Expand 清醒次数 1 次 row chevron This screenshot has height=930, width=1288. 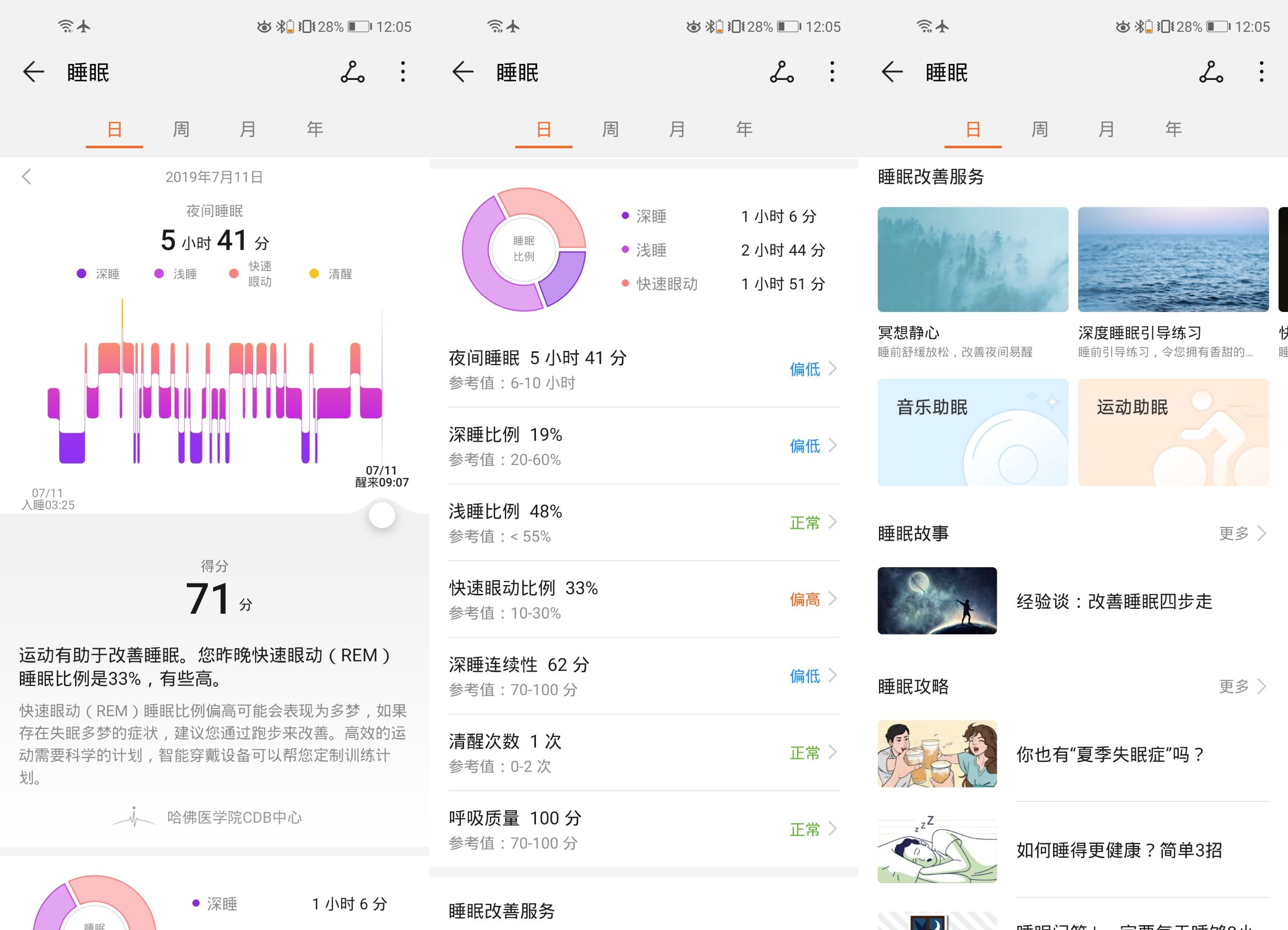coord(832,752)
